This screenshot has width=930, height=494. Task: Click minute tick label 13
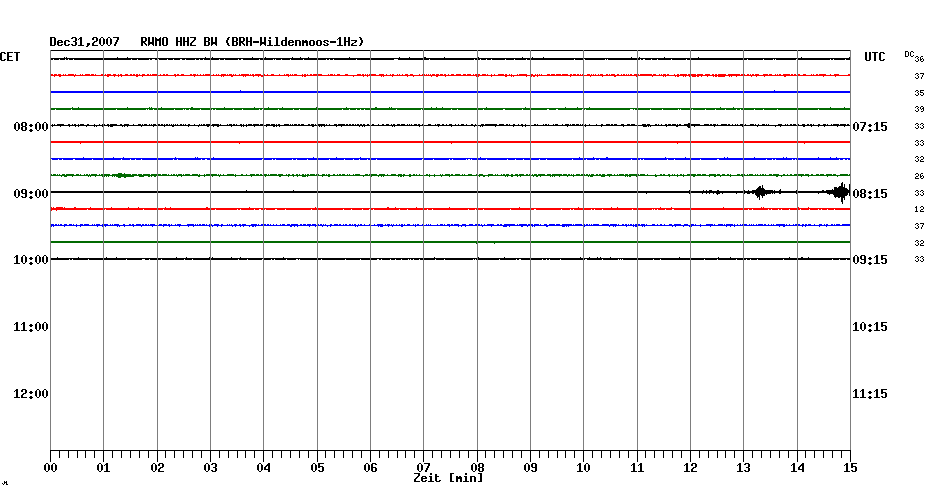tap(744, 468)
